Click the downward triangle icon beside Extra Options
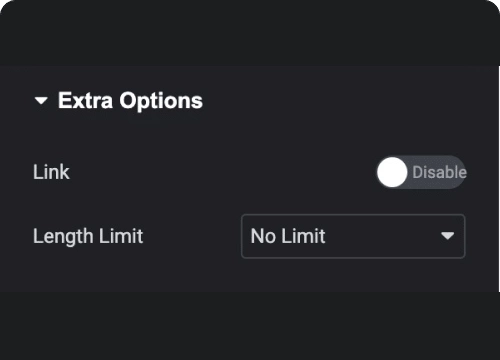 [41, 100]
